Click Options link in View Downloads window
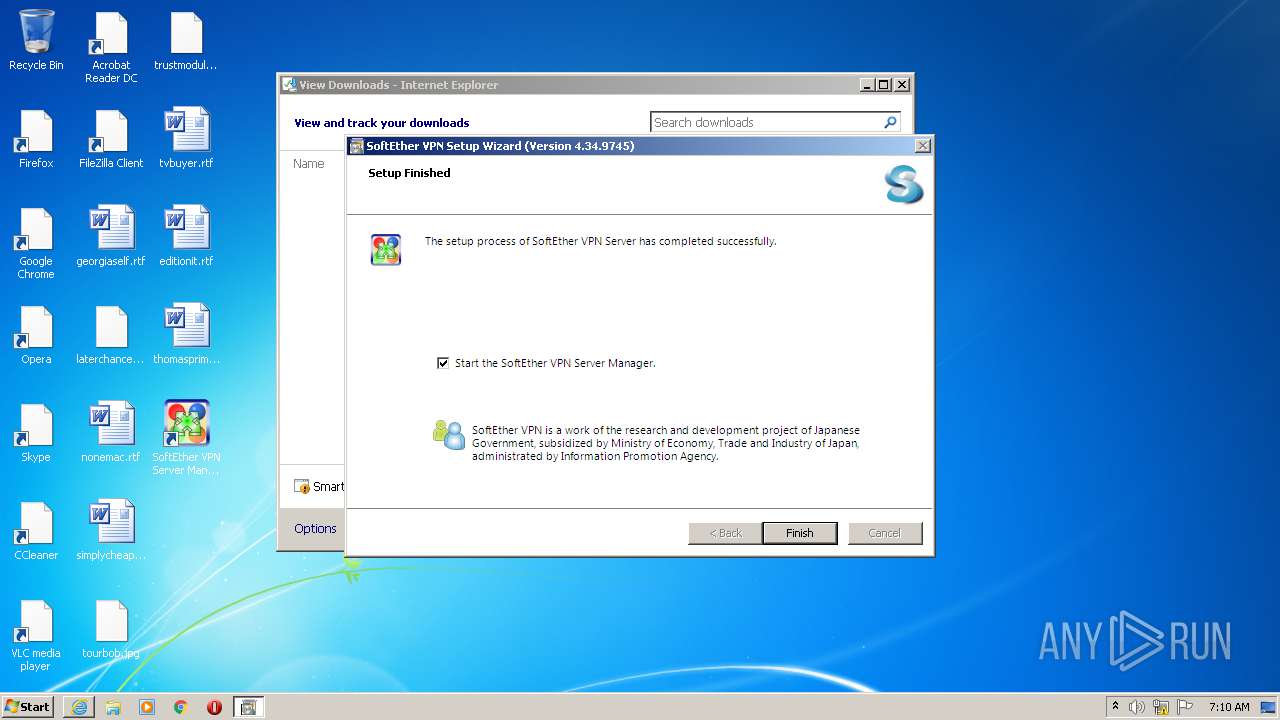Image resolution: width=1280 pixels, height=720 pixels. (315, 528)
